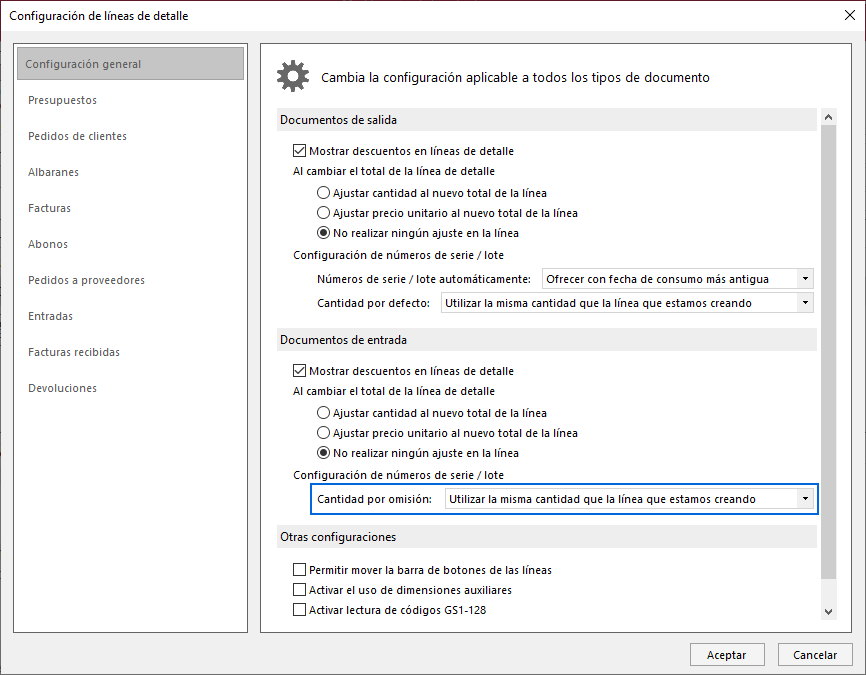Select Ajustar precio unitario in Documentos de salida
Image resolution: width=866 pixels, height=675 pixels.
[x=323, y=213]
